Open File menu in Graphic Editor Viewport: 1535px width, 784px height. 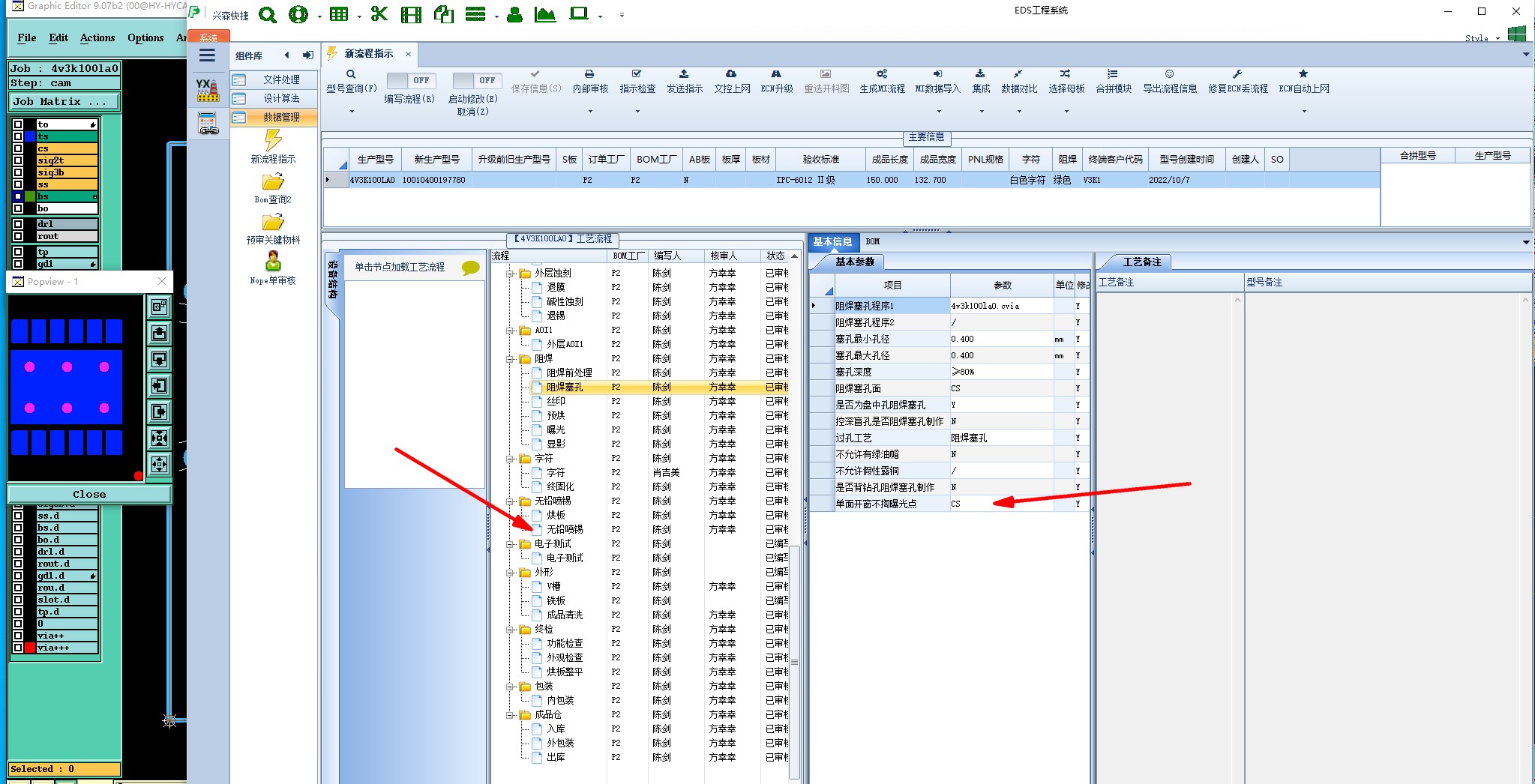pos(27,37)
